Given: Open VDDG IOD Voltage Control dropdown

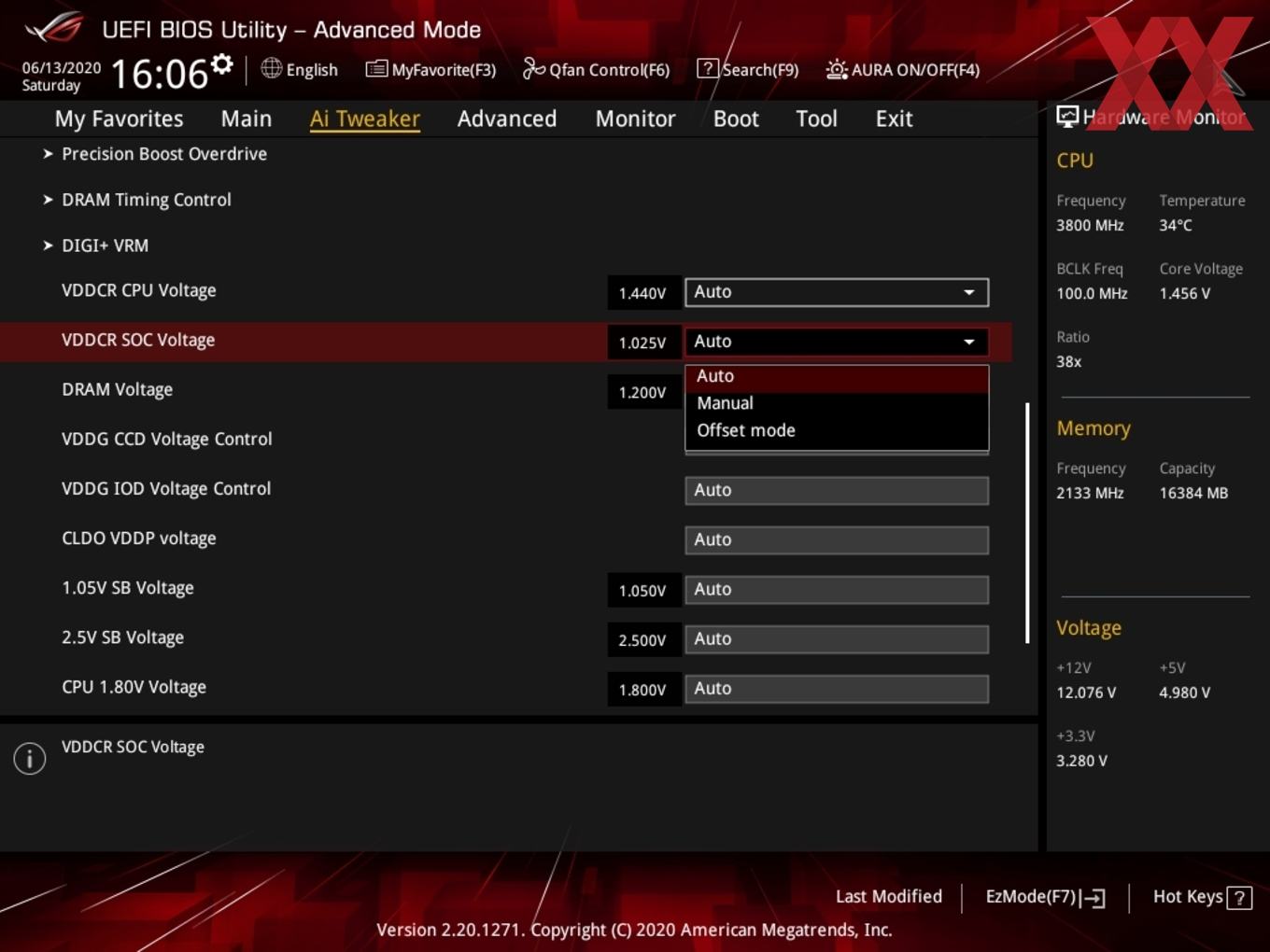Looking at the screenshot, I should (x=837, y=490).
